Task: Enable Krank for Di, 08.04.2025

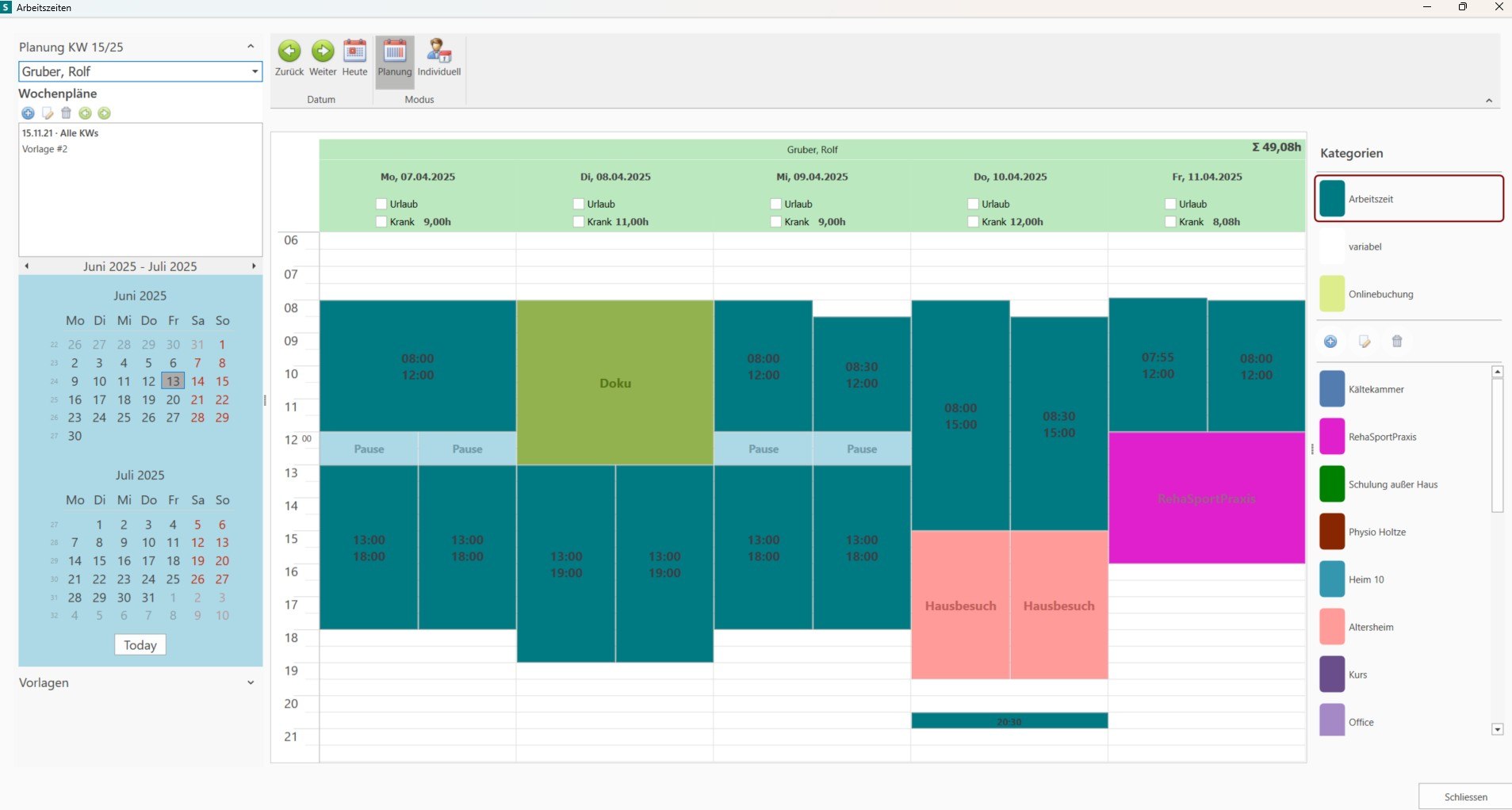Action: [x=578, y=222]
